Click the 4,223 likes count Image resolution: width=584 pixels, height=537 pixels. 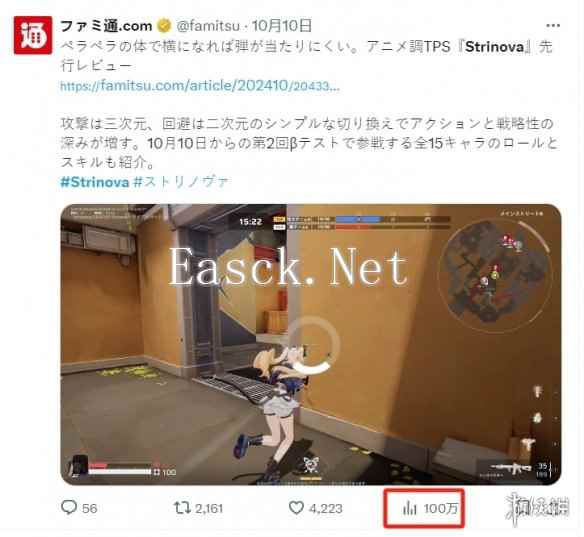pyautogui.click(x=326, y=508)
